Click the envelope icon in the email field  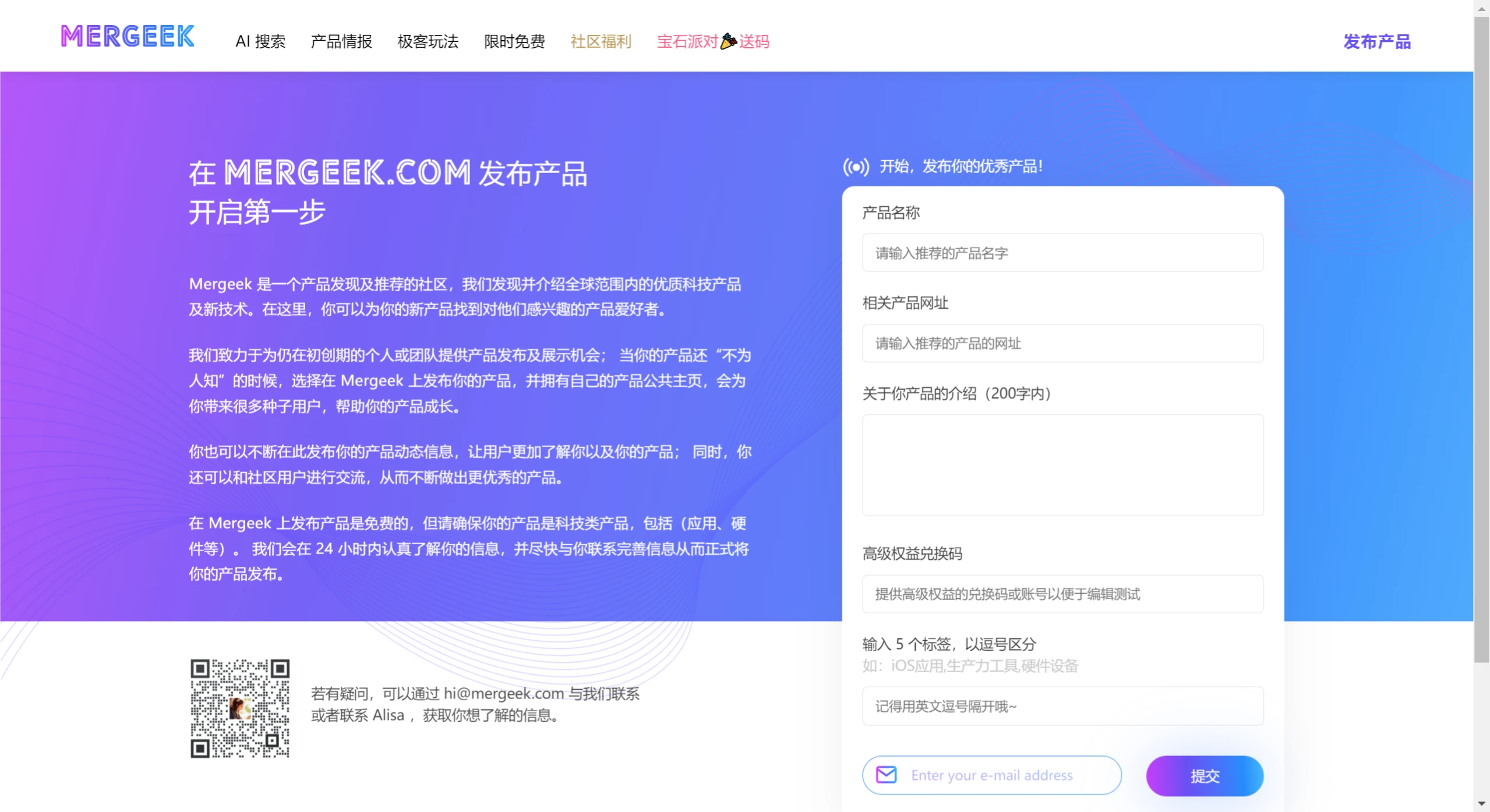[886, 775]
